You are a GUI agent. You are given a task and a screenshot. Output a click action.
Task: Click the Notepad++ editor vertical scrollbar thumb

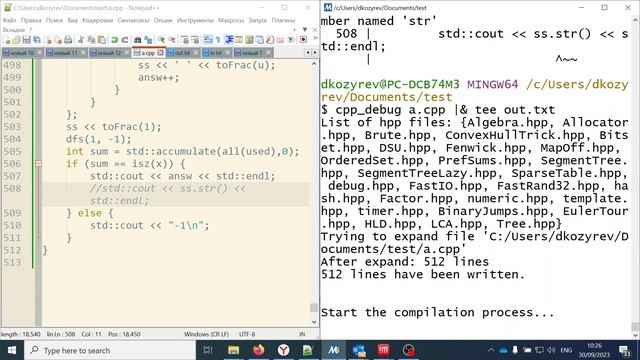[x=314, y=307]
